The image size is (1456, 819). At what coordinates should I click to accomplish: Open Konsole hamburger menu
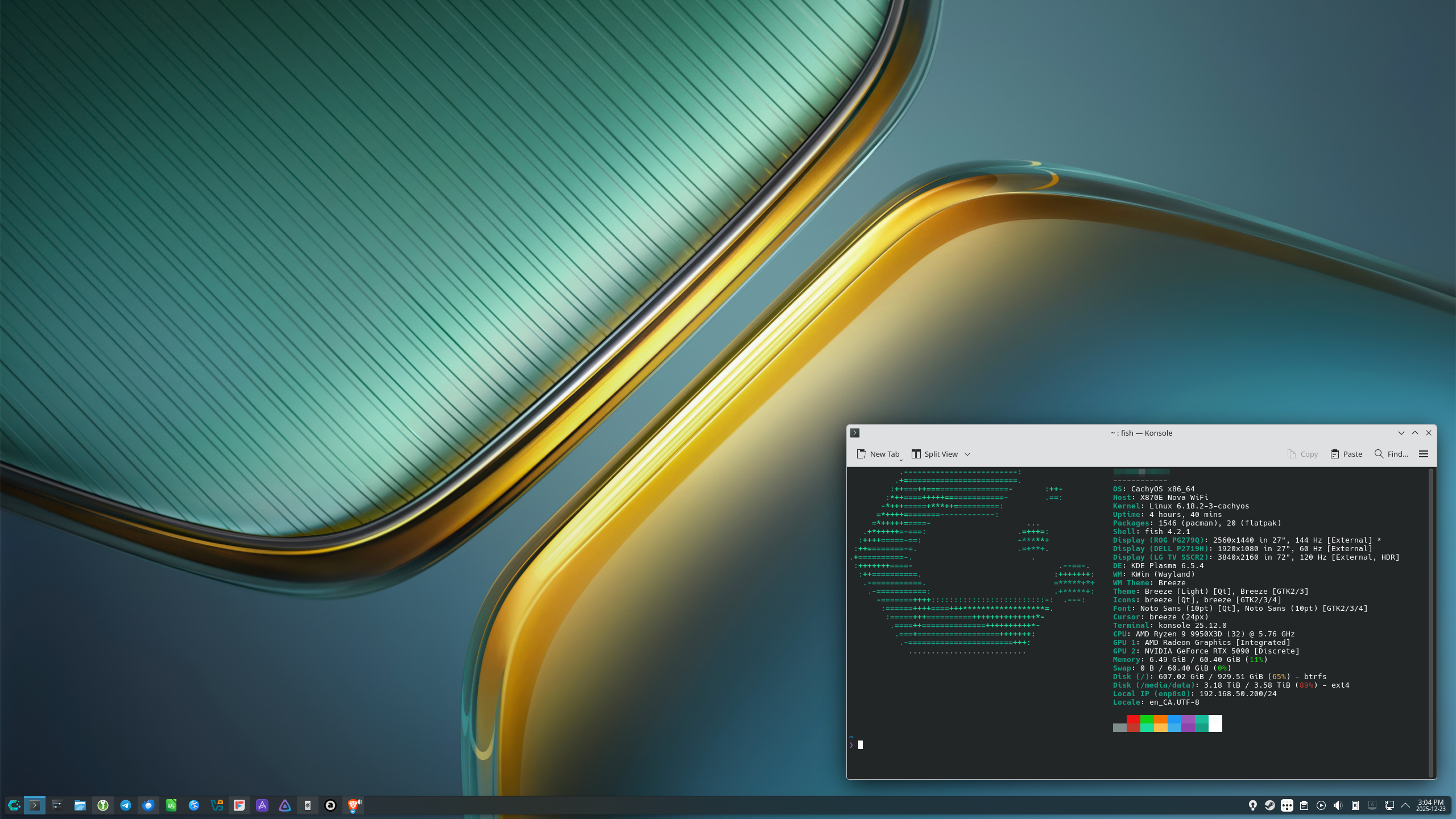pos(1424,454)
